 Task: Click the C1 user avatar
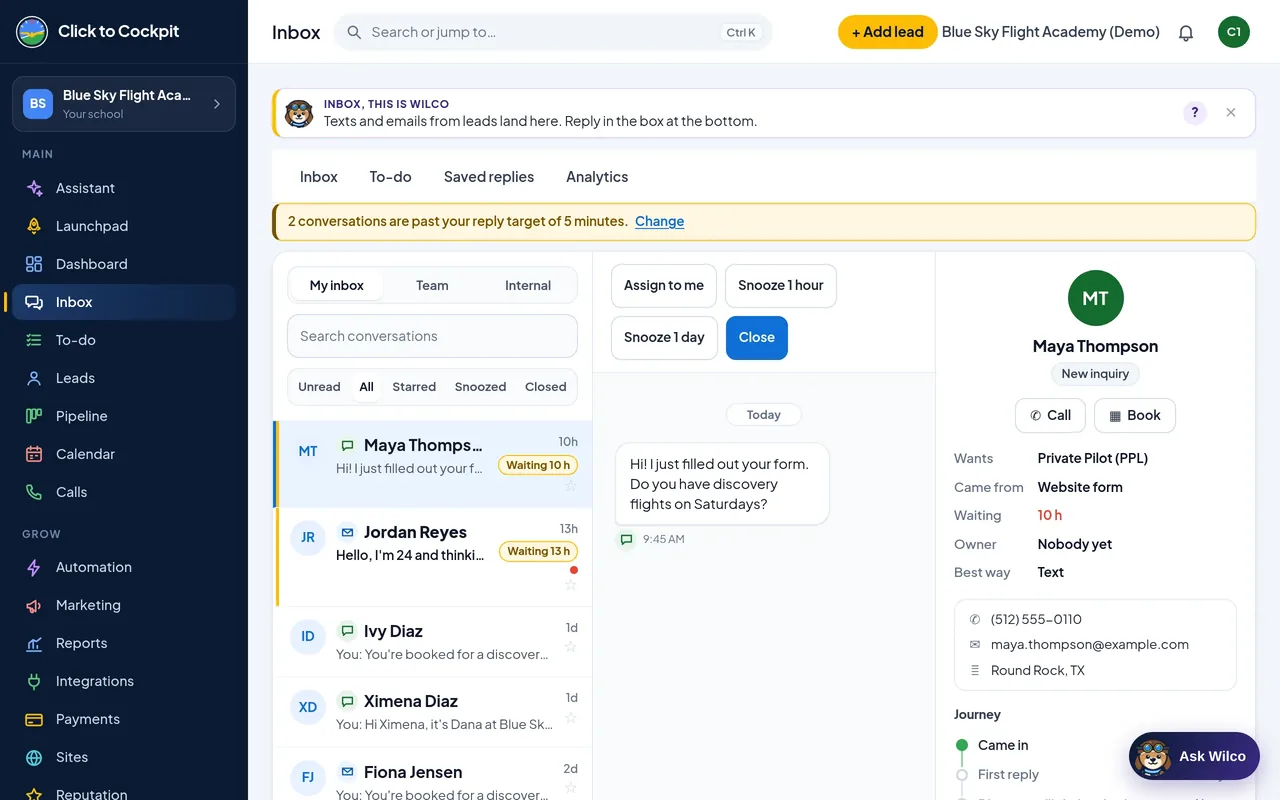click(1234, 32)
